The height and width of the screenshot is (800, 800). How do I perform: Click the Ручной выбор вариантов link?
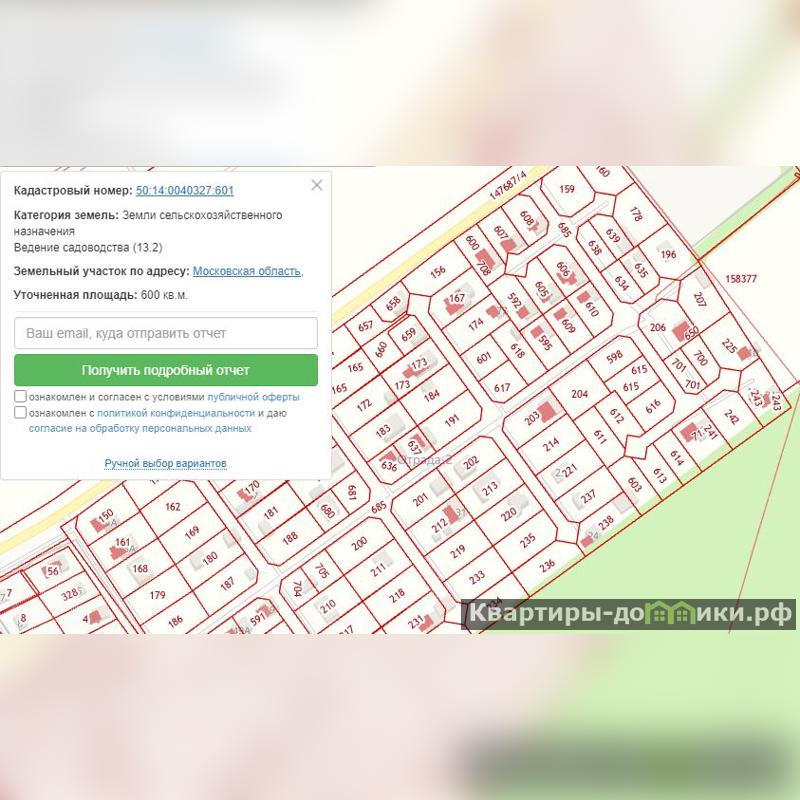[165, 463]
